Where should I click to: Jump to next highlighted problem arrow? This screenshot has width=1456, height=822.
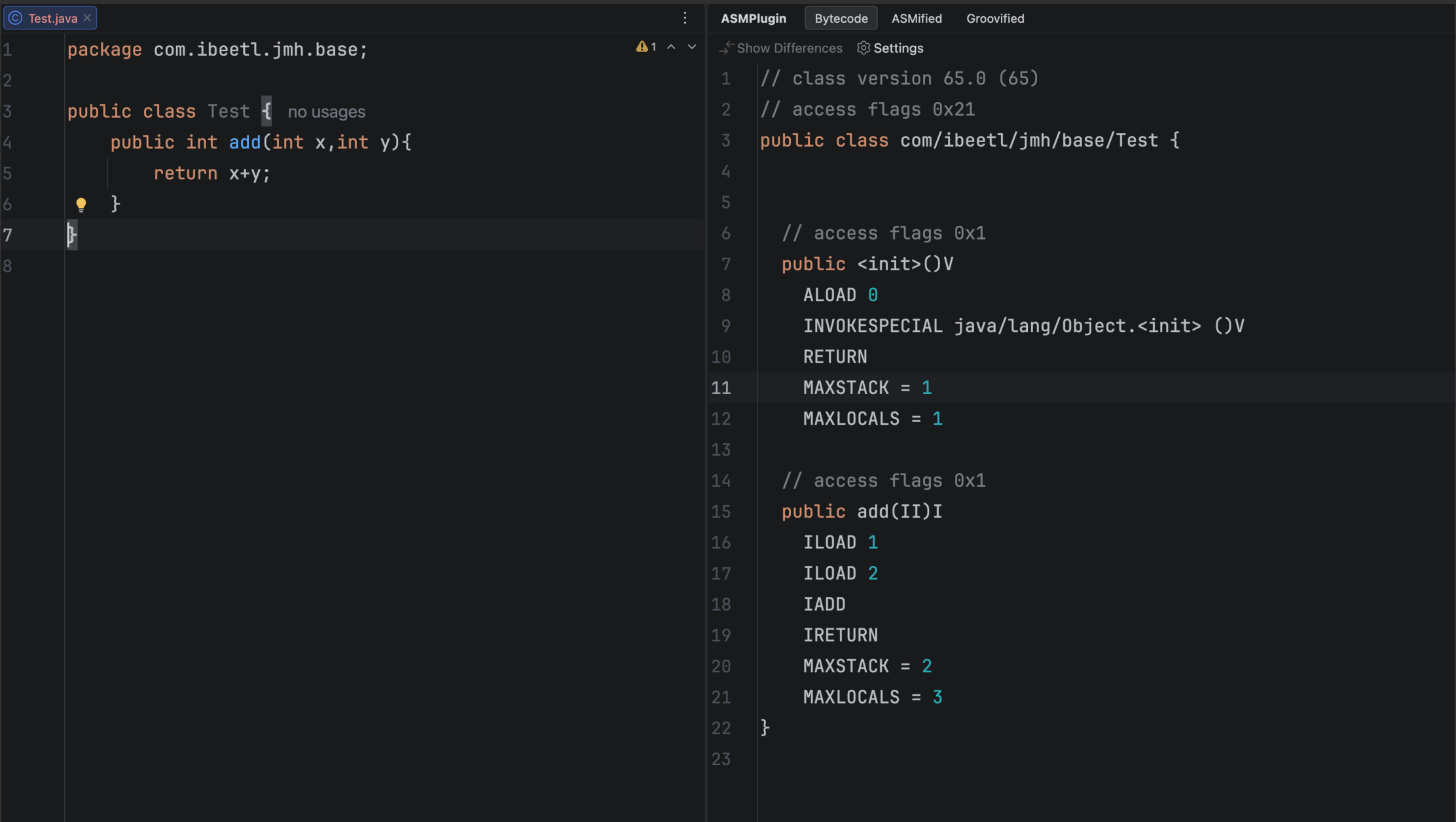tap(692, 46)
